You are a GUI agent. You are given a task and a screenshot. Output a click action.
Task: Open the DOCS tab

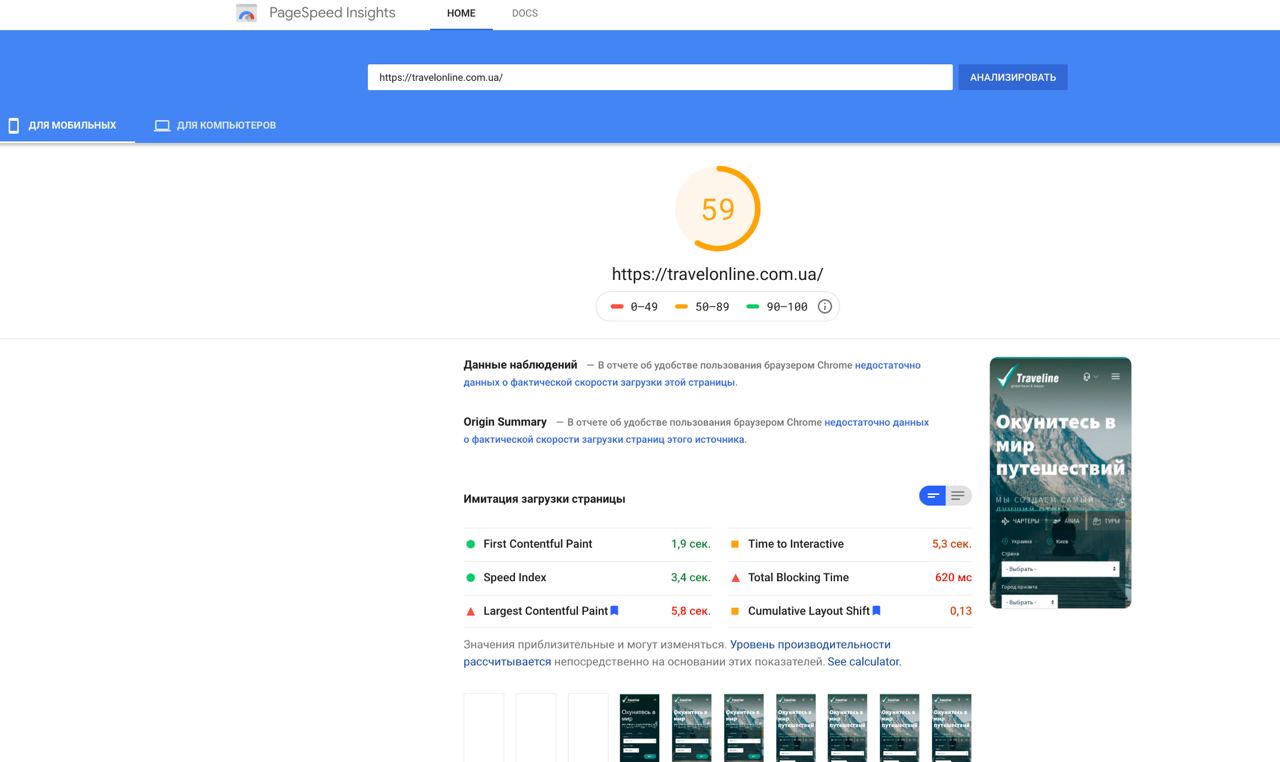click(x=525, y=14)
